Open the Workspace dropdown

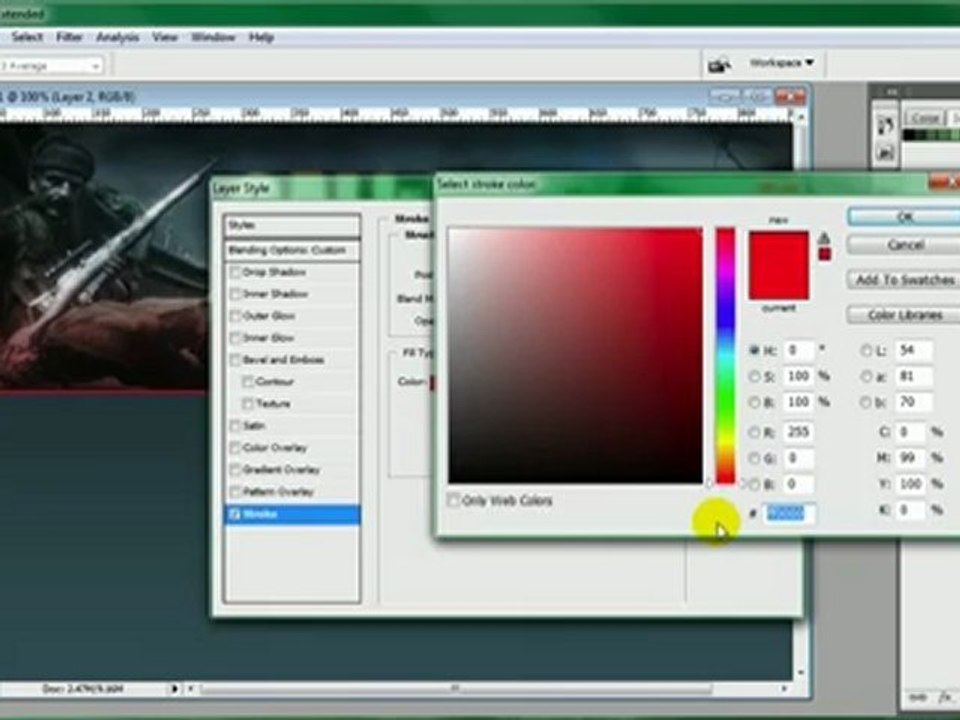[782, 63]
